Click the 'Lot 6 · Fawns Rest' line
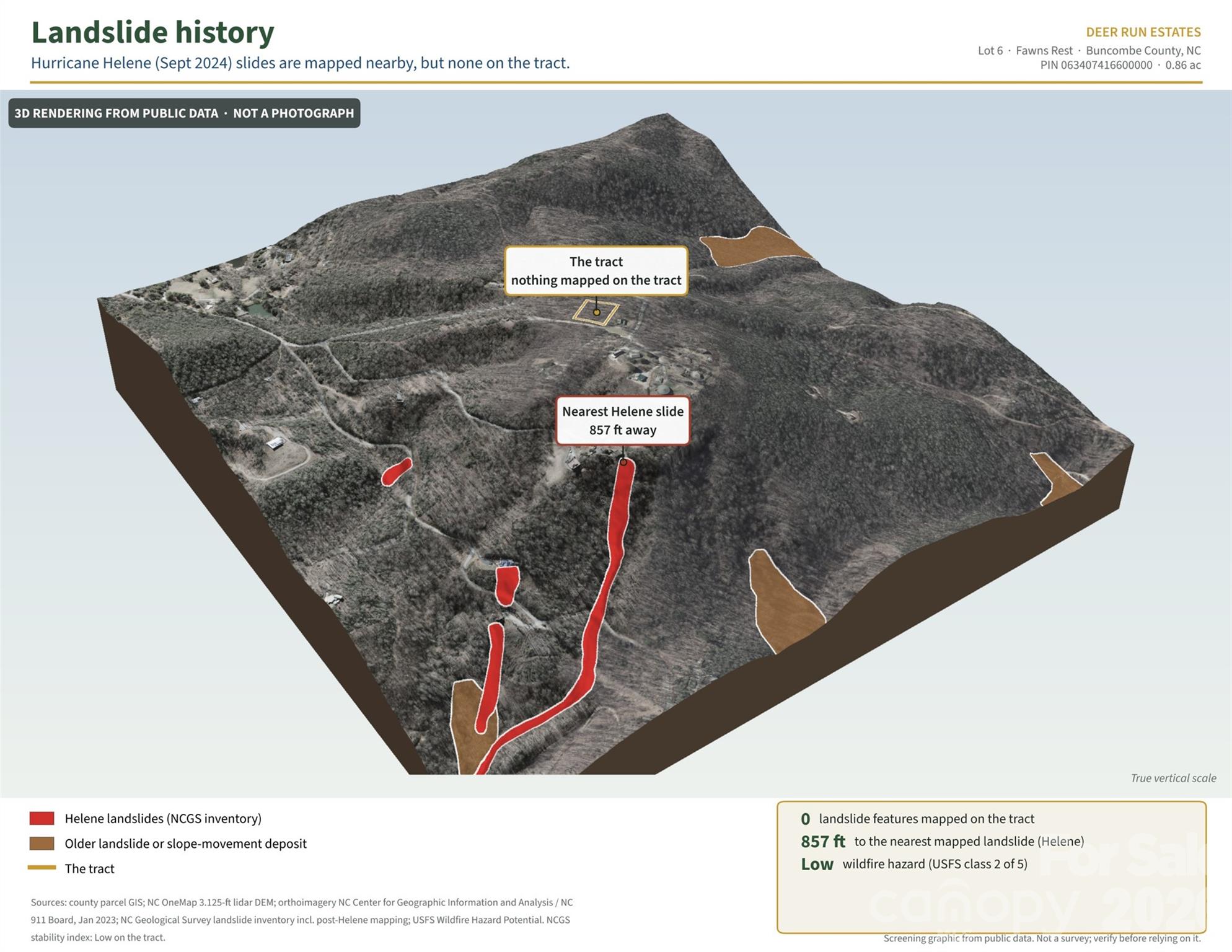The width and height of the screenshot is (1232, 952). tap(1089, 51)
